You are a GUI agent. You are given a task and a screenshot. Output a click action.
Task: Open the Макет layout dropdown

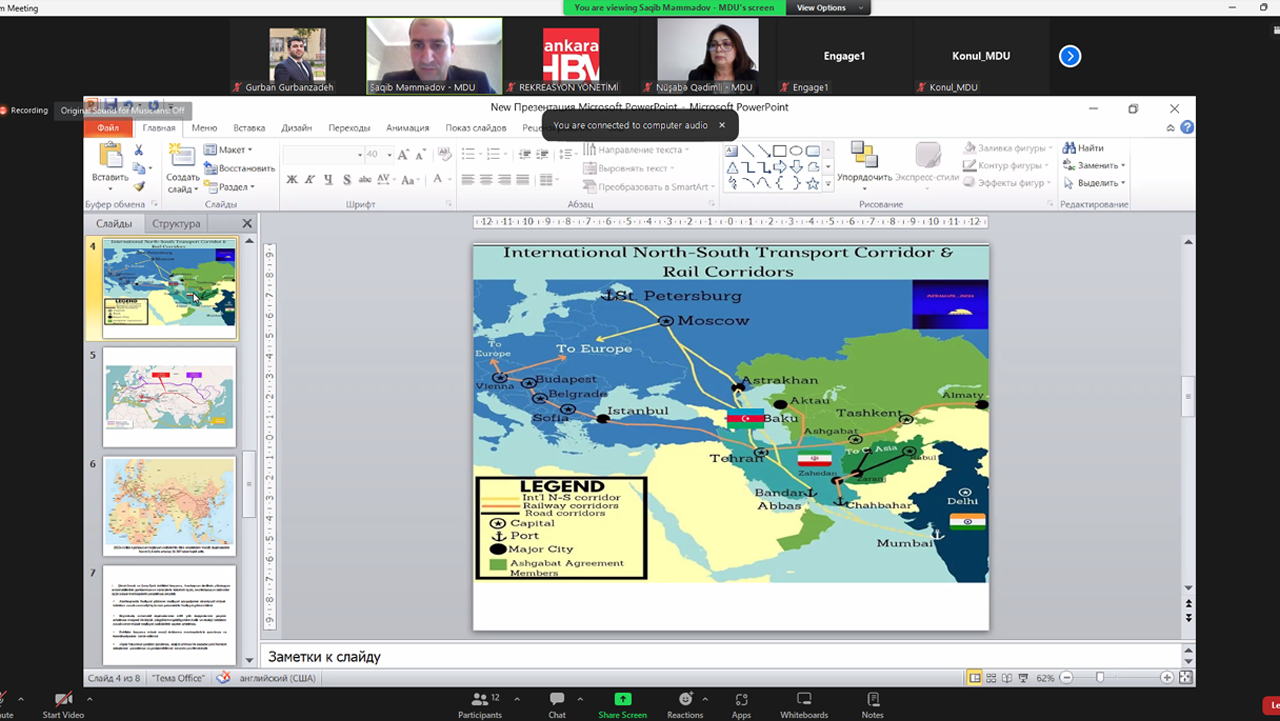[227, 150]
